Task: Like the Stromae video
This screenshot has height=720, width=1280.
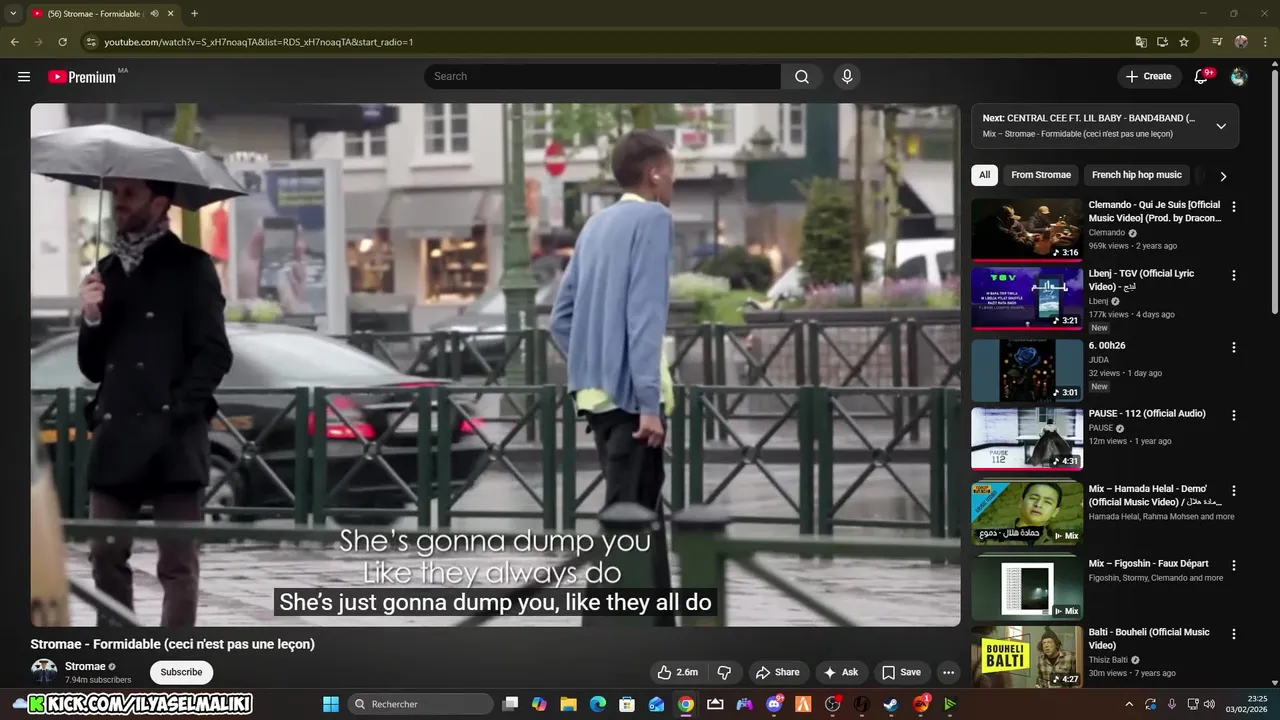Action: pos(677,672)
